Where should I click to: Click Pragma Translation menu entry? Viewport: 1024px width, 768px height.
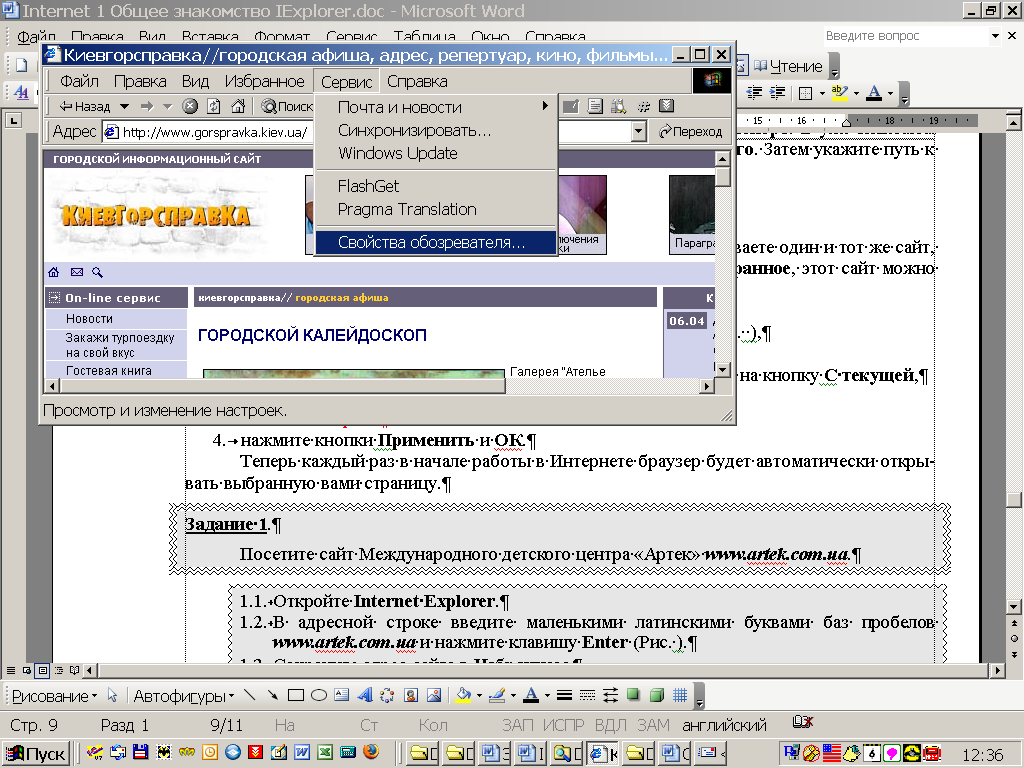click(436, 209)
